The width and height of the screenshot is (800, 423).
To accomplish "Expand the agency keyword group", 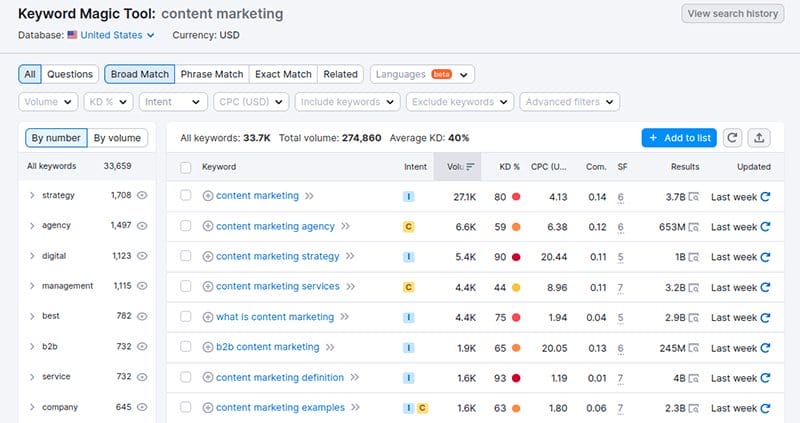I will pyautogui.click(x=32, y=226).
